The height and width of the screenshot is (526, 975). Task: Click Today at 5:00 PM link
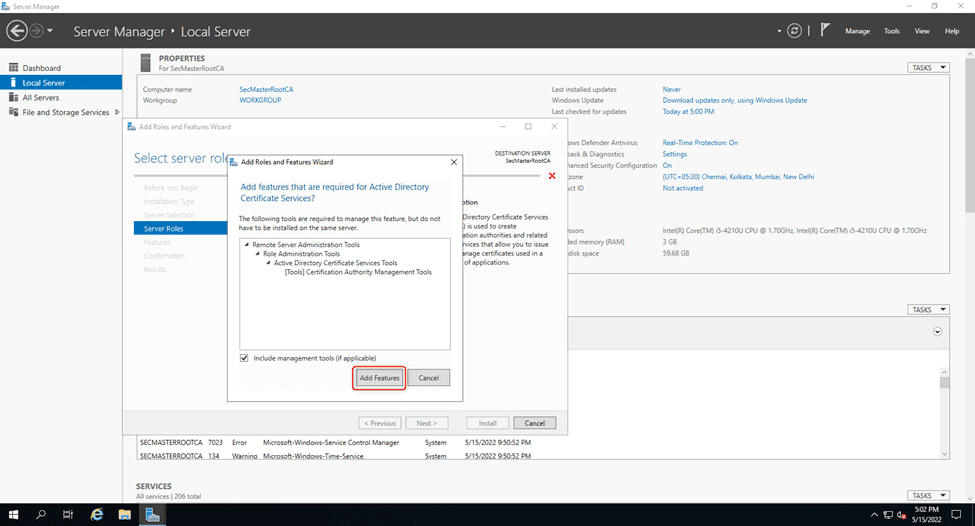tap(688, 112)
